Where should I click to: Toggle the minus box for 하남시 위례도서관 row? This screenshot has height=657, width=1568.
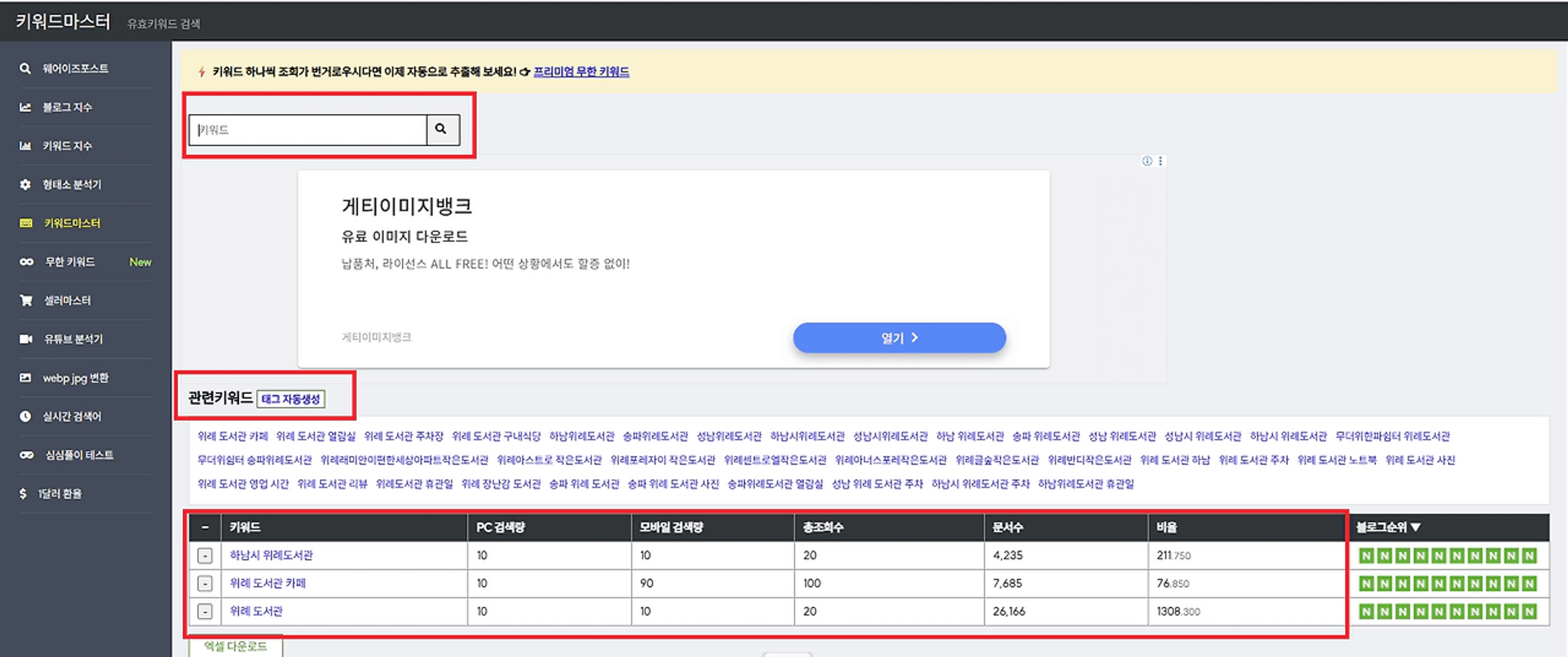click(x=205, y=555)
